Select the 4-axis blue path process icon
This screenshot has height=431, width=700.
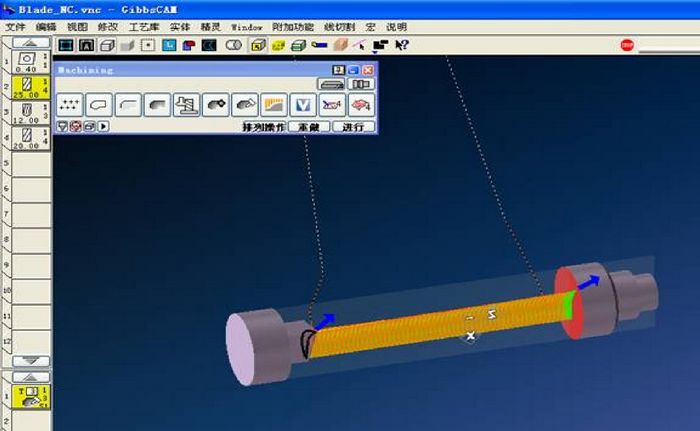click(332, 105)
